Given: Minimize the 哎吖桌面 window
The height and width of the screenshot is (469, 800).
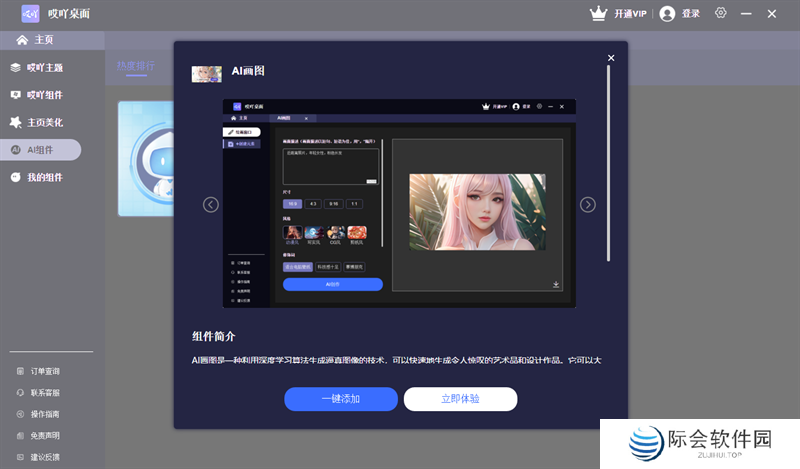Looking at the screenshot, I should [746, 14].
